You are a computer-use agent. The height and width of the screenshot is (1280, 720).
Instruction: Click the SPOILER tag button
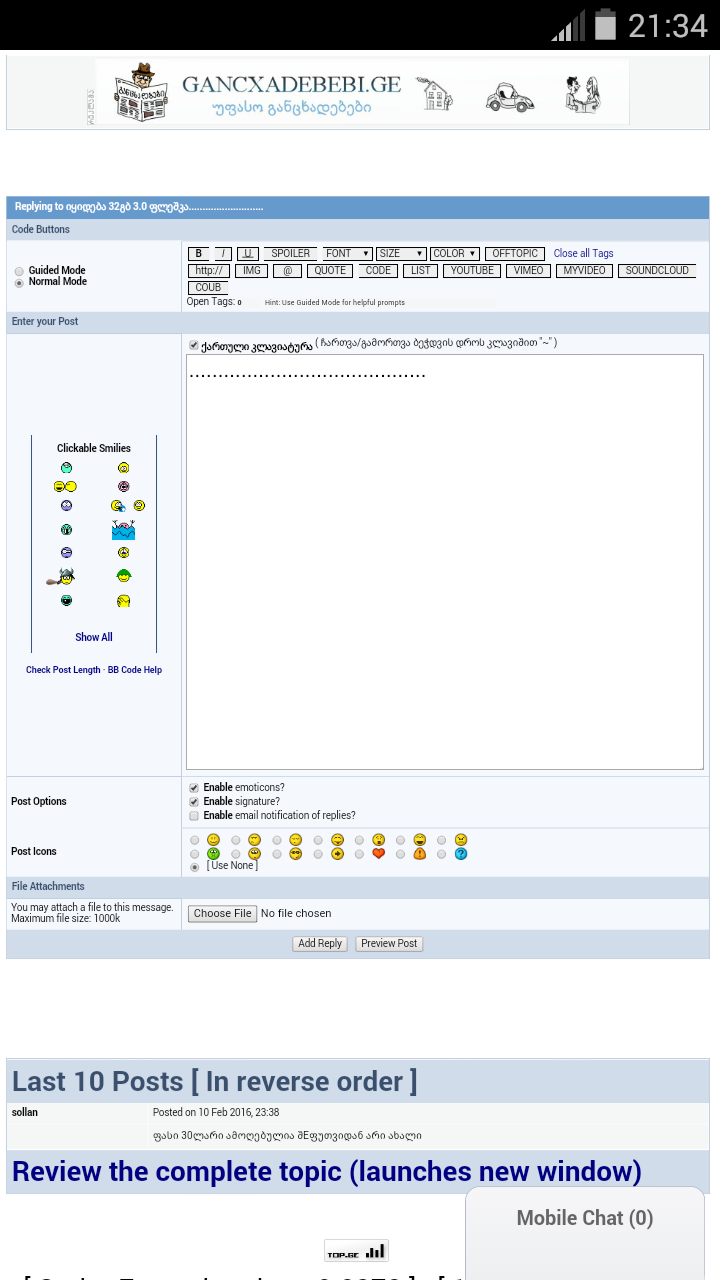point(291,254)
